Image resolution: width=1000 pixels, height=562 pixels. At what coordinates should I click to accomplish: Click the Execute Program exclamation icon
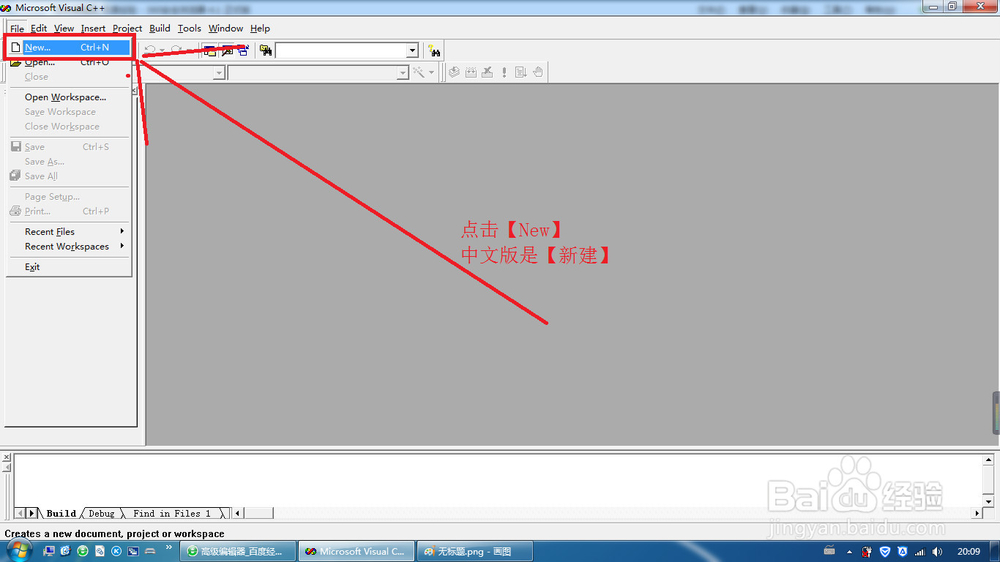pyautogui.click(x=504, y=72)
